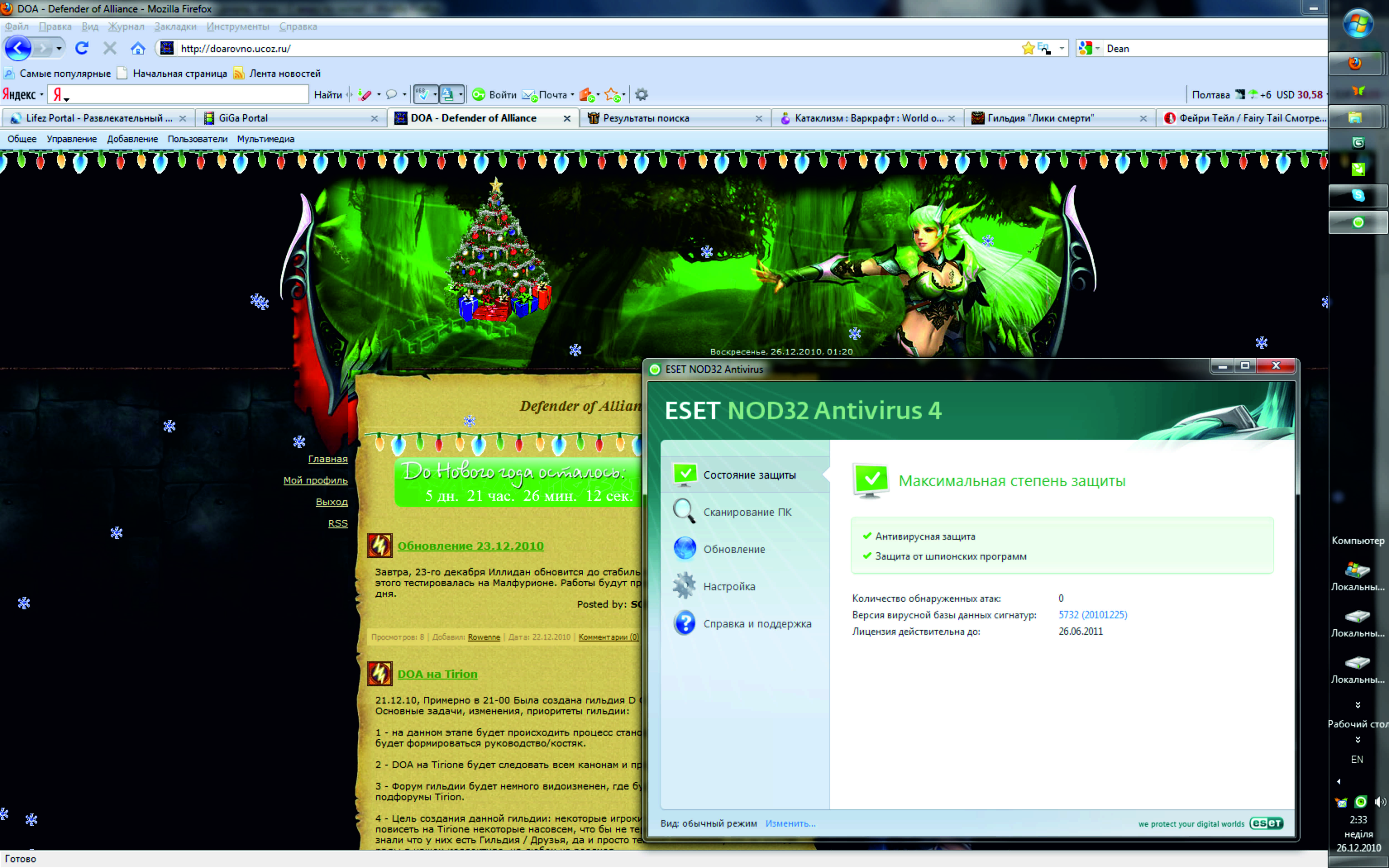Bookmark this page with the star icon
Screen dimensions: 1389x868
(x=1028, y=48)
